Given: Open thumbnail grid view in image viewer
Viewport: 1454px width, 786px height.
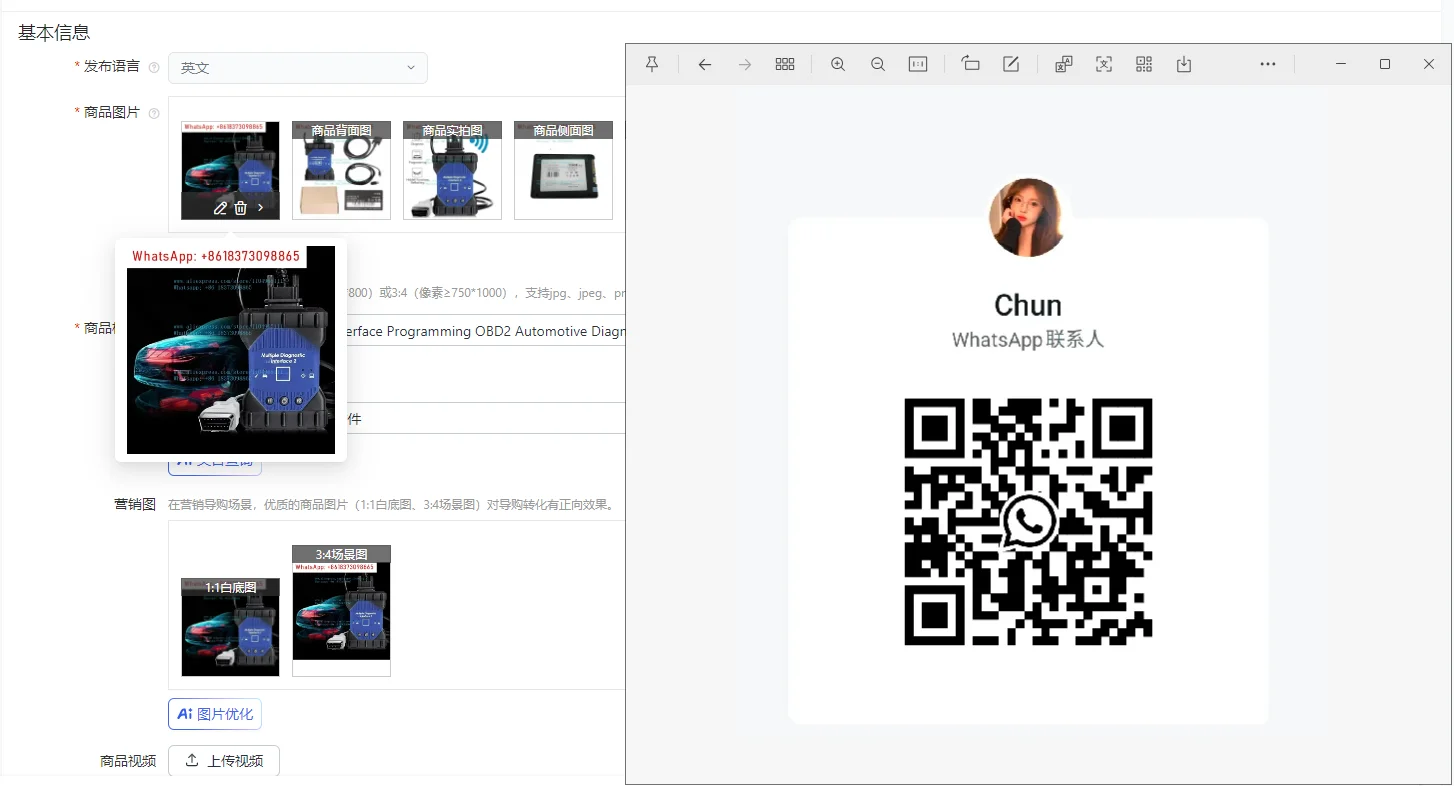Looking at the screenshot, I should point(785,64).
